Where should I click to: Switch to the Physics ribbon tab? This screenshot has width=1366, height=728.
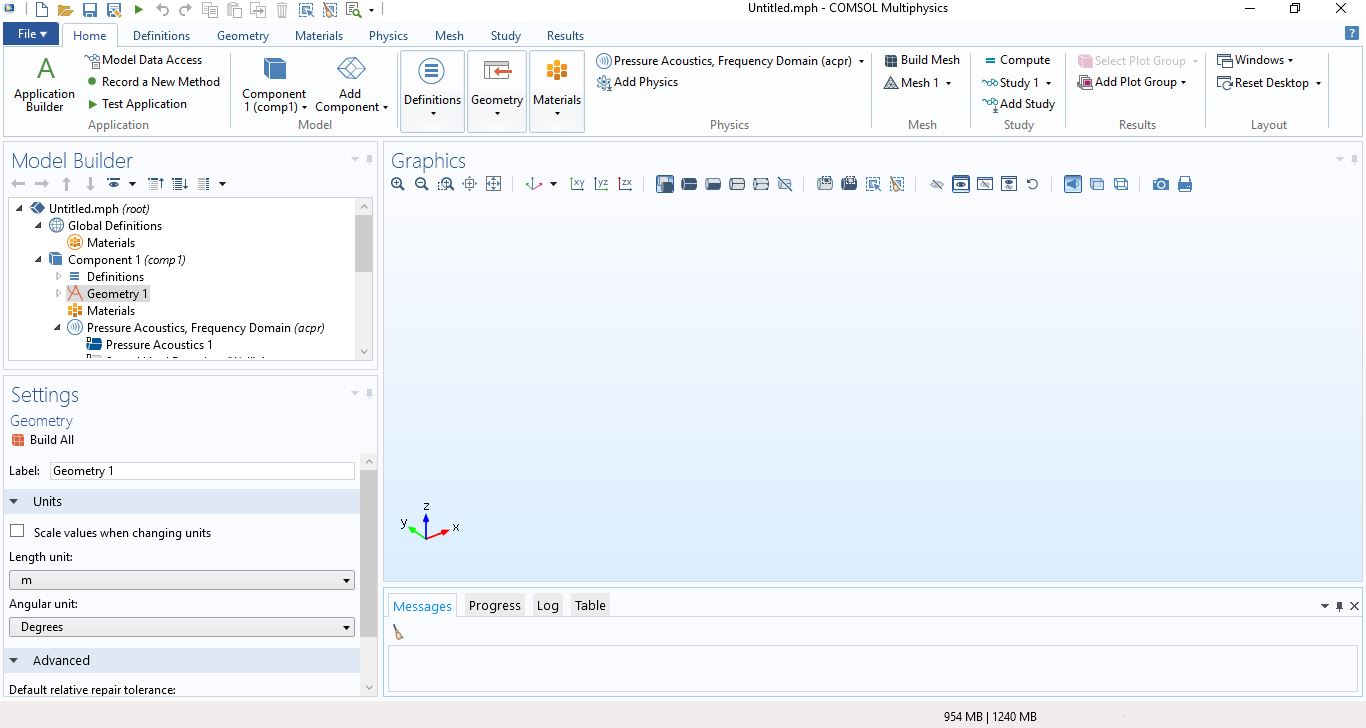tap(388, 35)
